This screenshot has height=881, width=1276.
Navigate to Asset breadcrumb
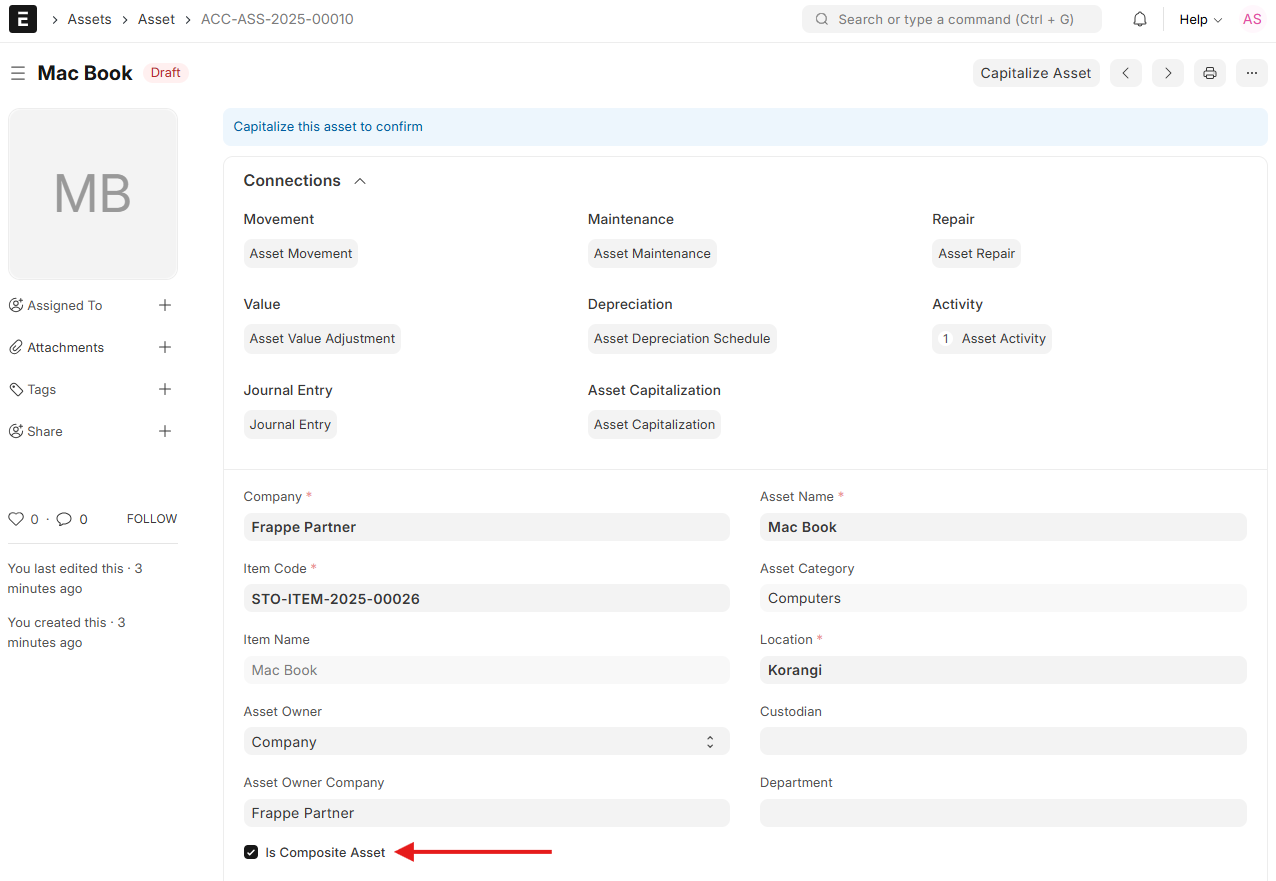point(156,20)
